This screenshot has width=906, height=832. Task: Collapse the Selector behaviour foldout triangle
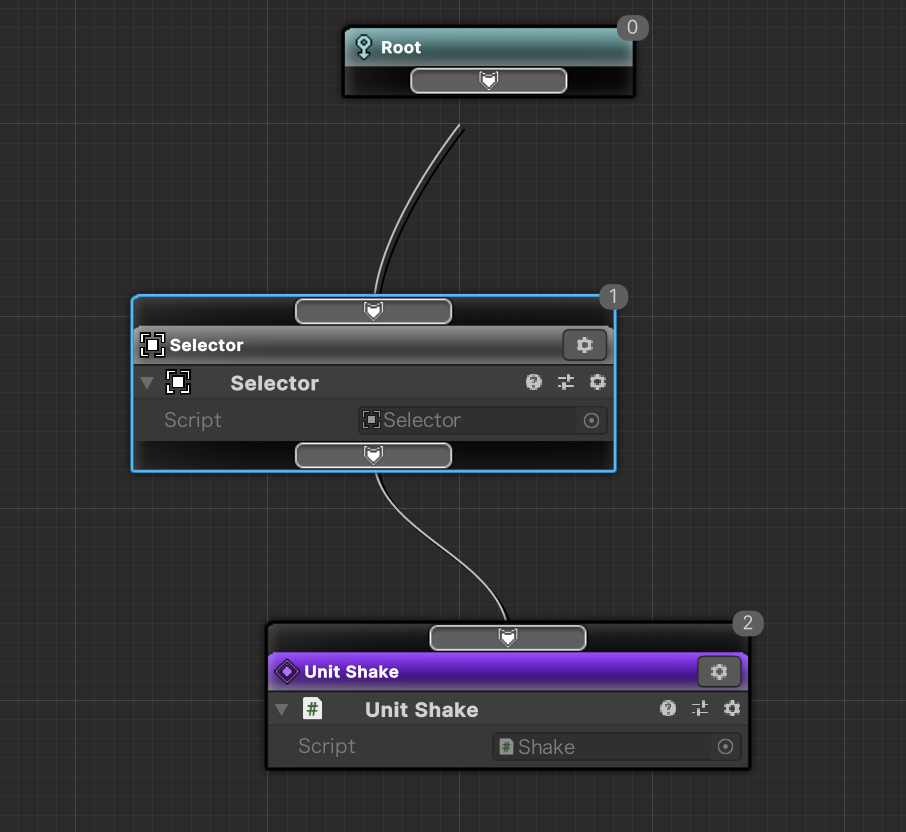coord(147,383)
